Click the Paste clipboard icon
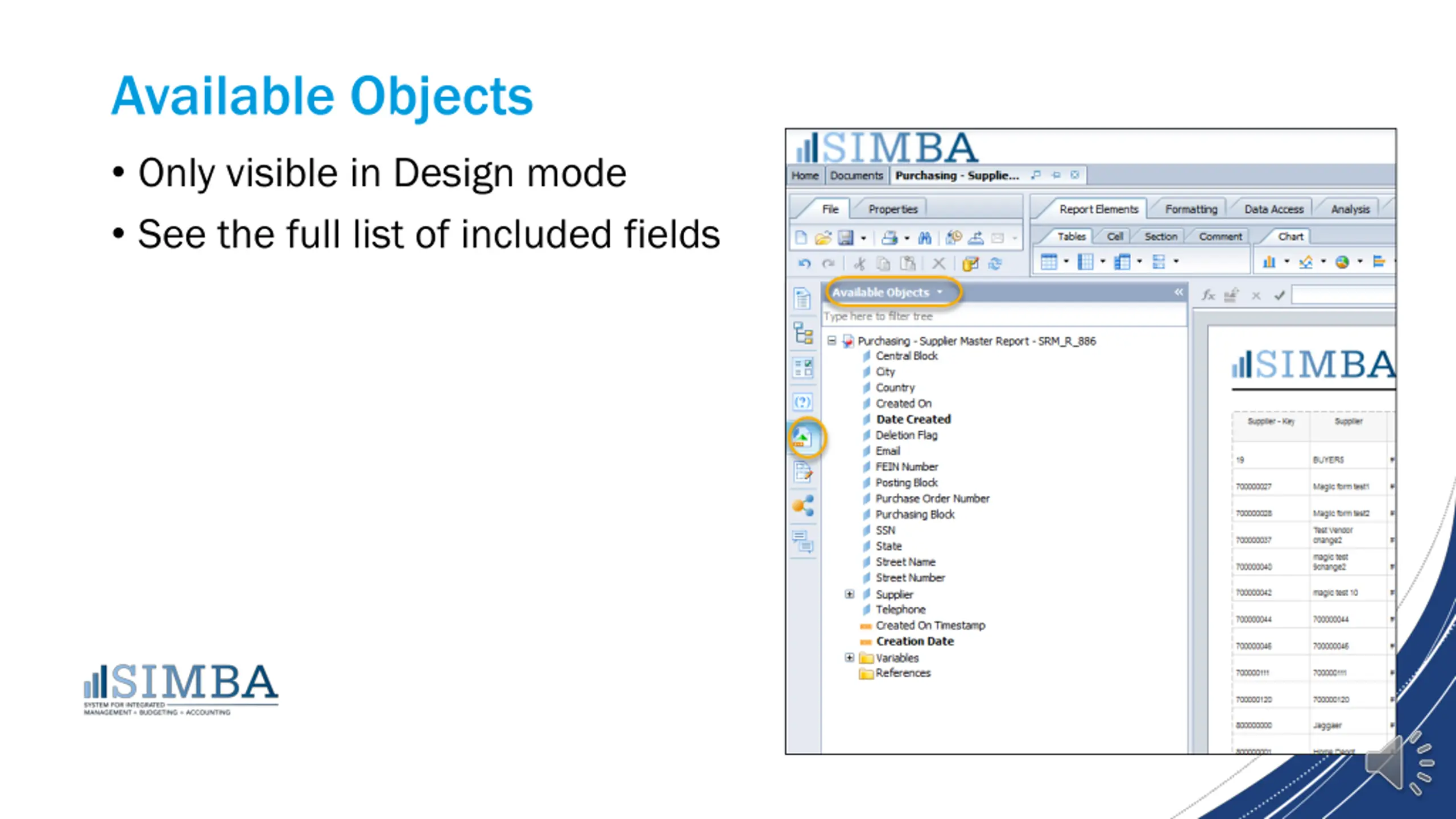1456x819 pixels. 908,263
